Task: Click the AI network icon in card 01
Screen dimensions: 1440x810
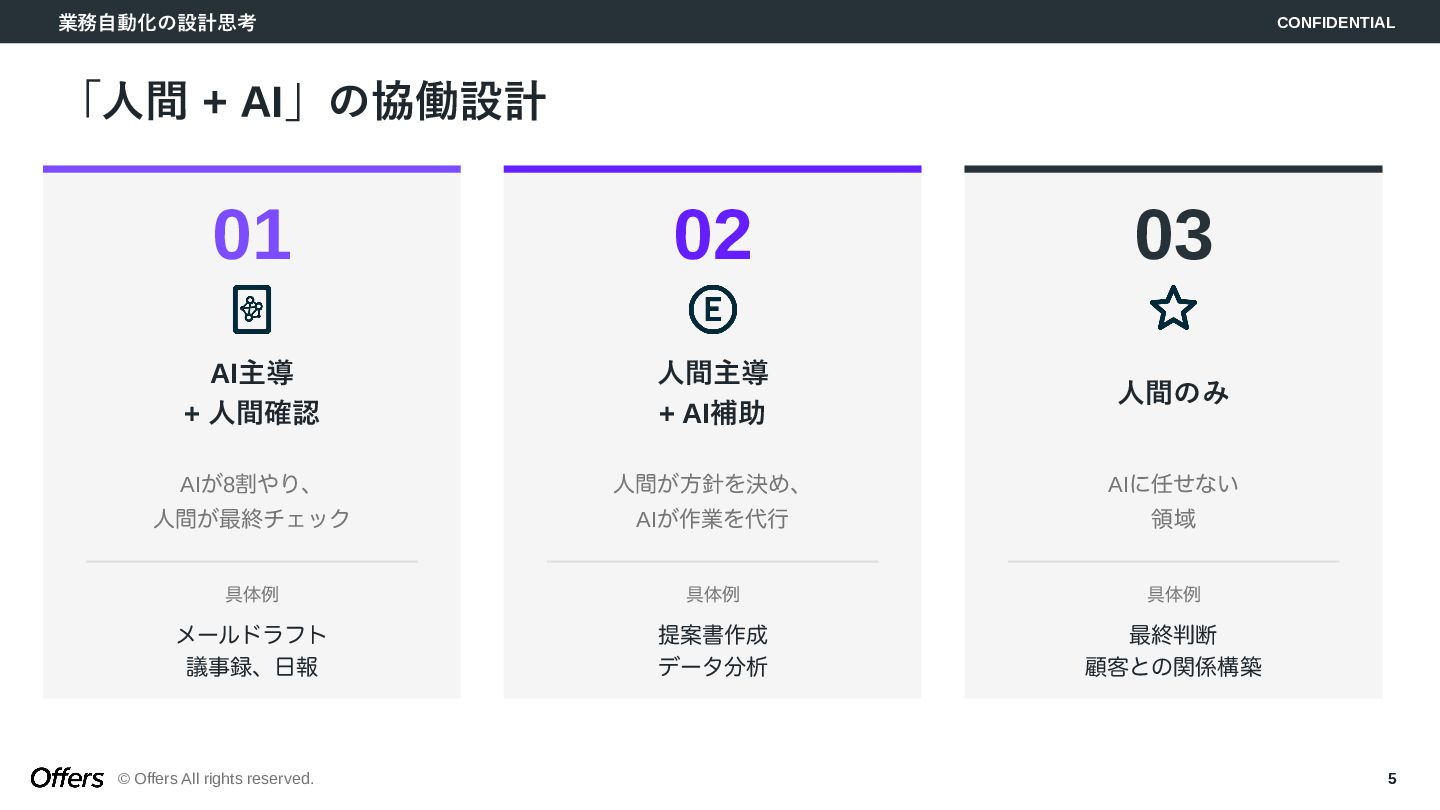Action: (252, 309)
